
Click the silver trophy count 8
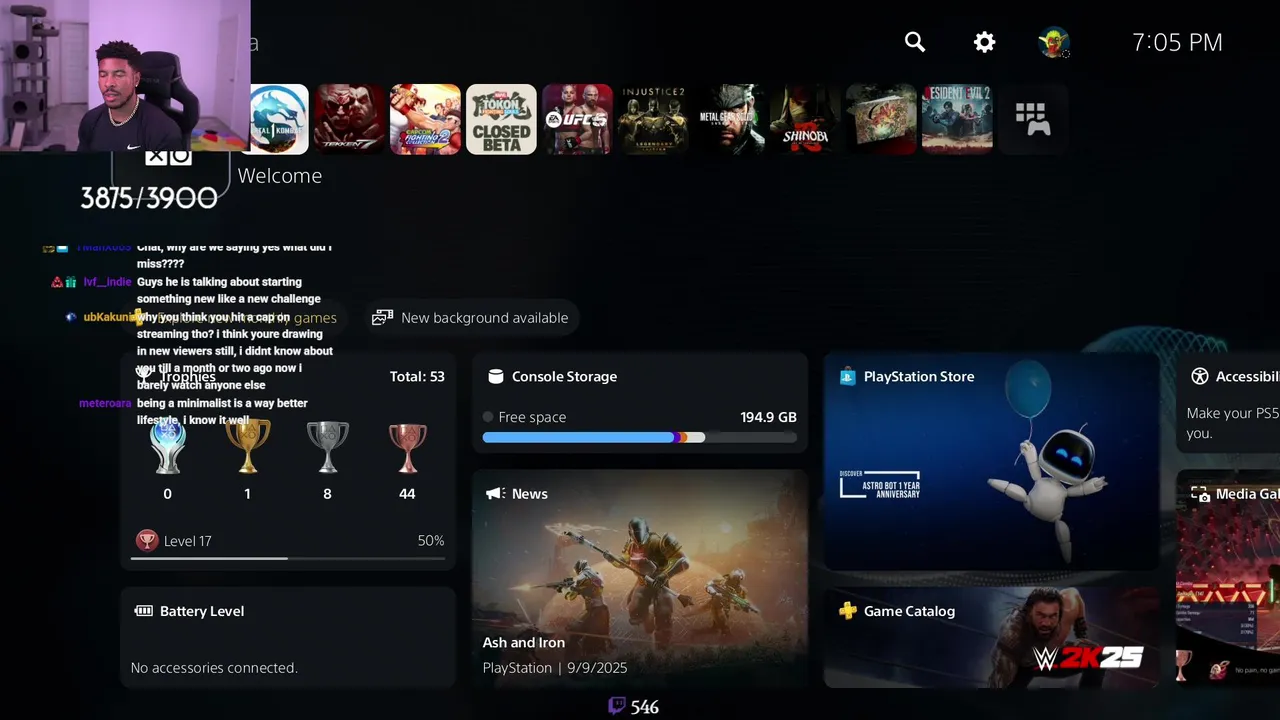click(327, 494)
